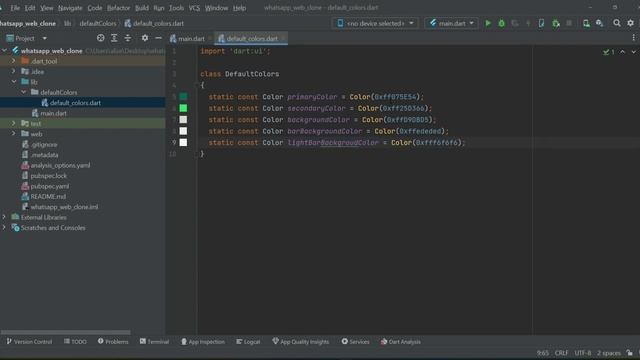Screen dimensions: 640x360
Task: Open the Logcat tool window
Action: click(248, 342)
